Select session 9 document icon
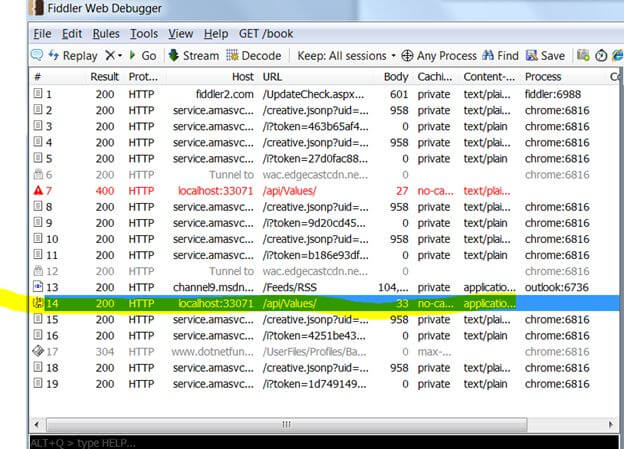The height and width of the screenshot is (449, 624). coord(38,222)
